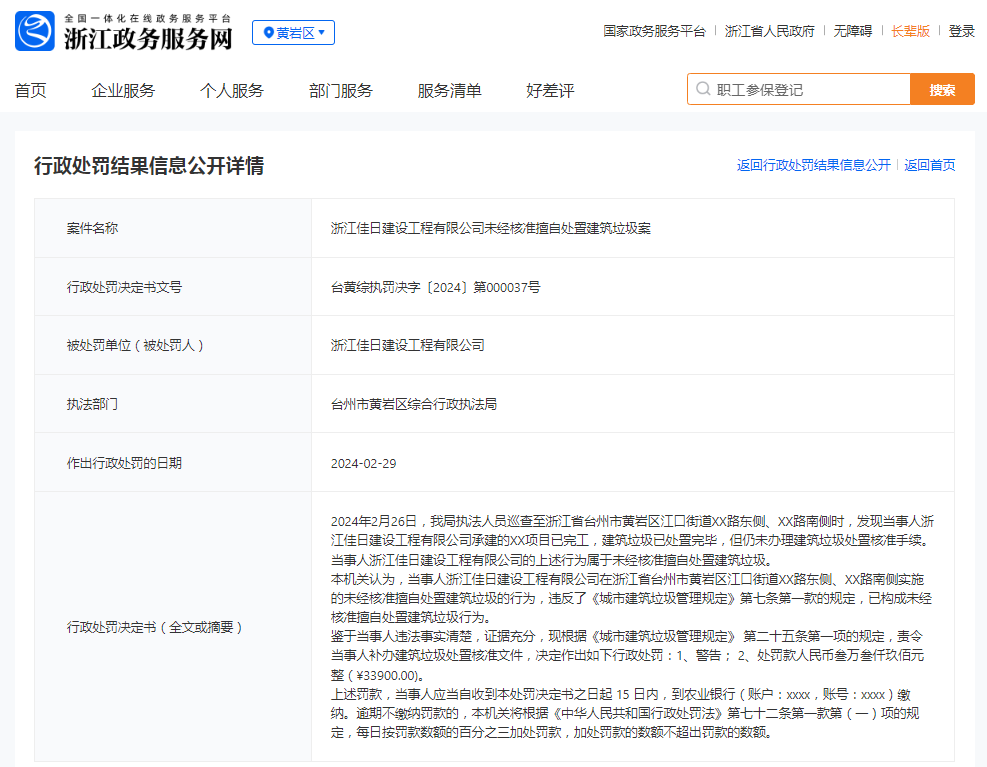The height and width of the screenshot is (767, 987).
Task: Select the 执法部门 row label
Action: [x=92, y=404]
